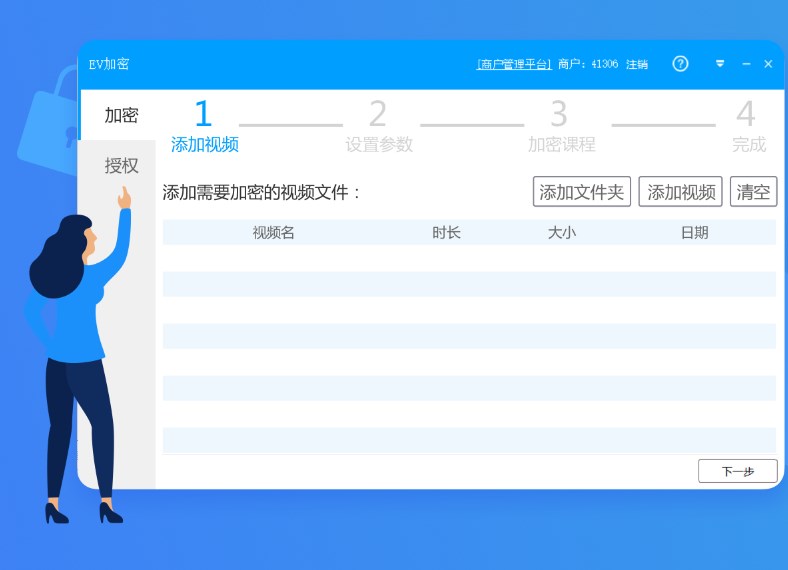This screenshot has height=570, width=788.
Task: Minimize the EV加密 window
Action: click(746, 64)
